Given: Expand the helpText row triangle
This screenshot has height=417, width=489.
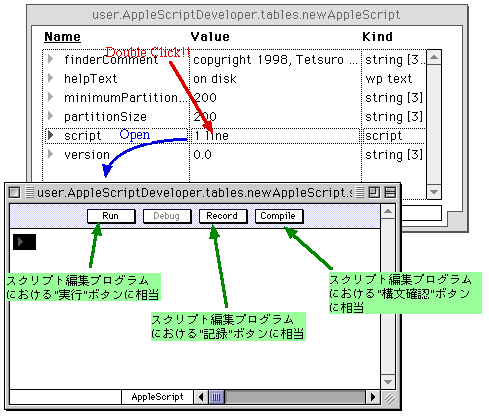Looking at the screenshot, I should (x=51, y=78).
